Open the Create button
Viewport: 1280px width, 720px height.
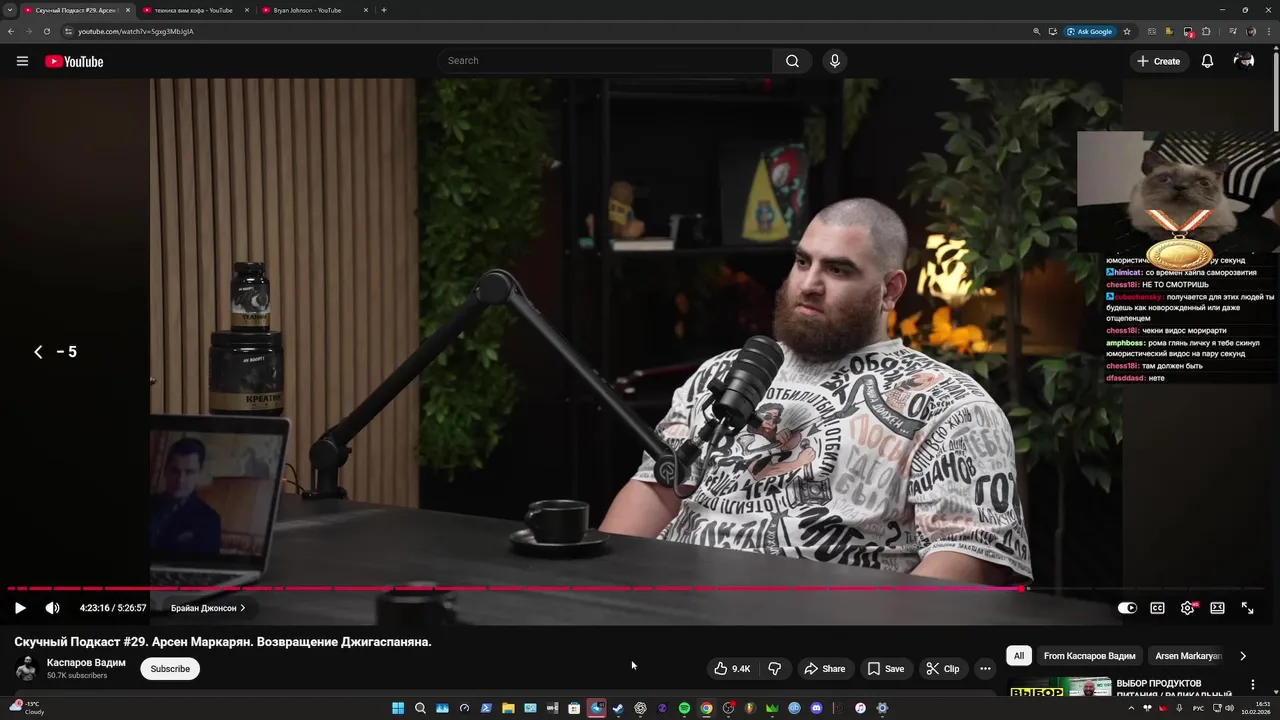(x=1159, y=61)
